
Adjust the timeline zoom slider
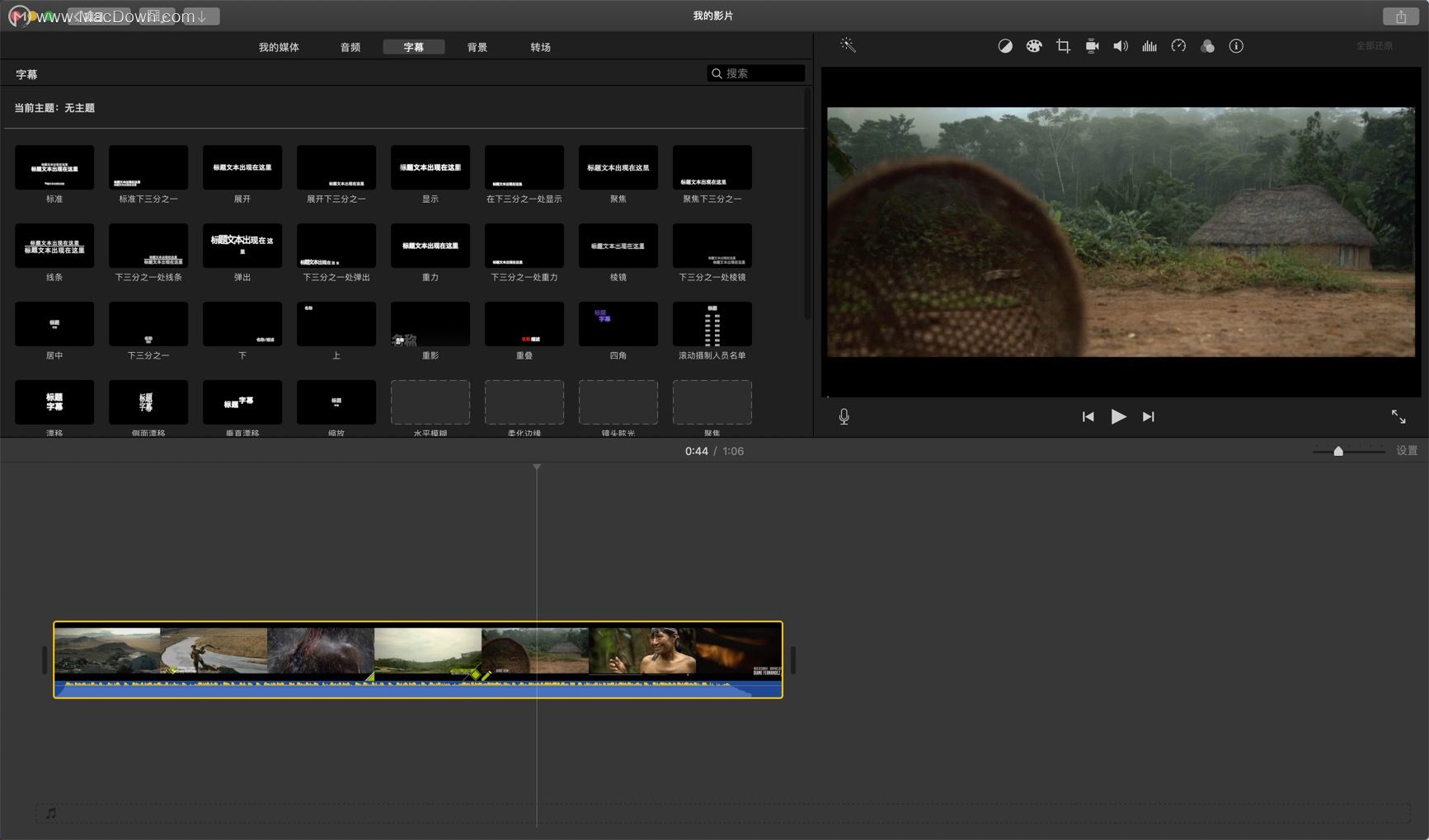pos(1338,451)
